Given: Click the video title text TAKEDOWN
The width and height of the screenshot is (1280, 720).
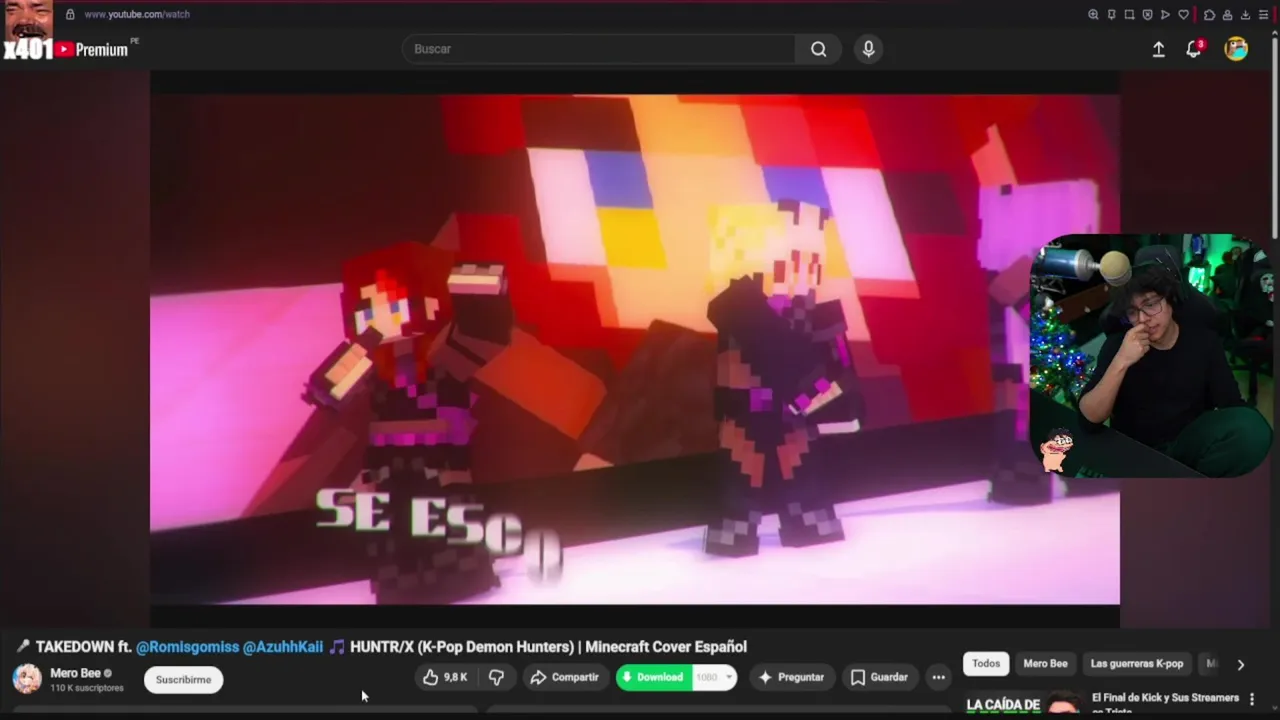Looking at the screenshot, I should coord(75,647).
